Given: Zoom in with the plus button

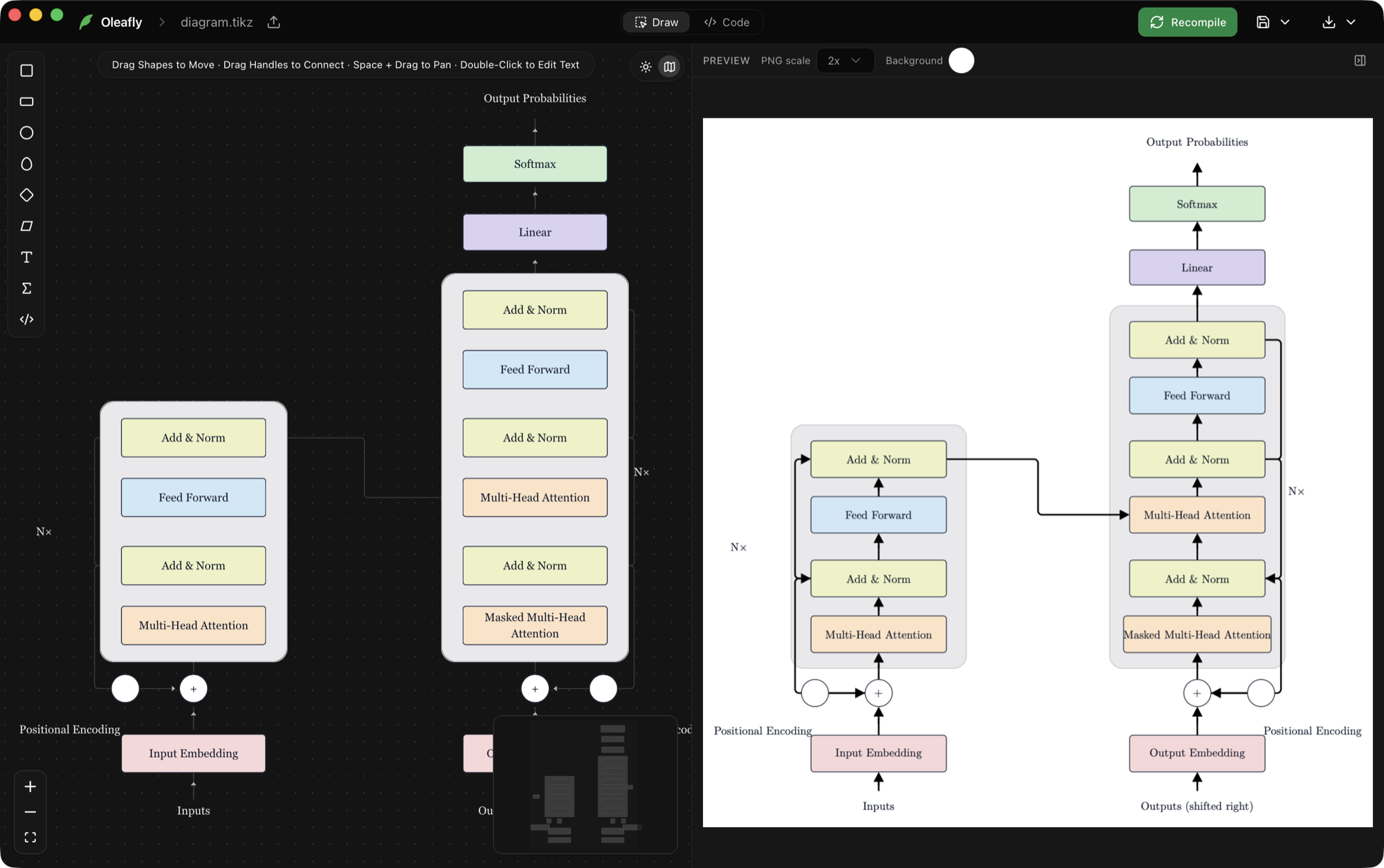Looking at the screenshot, I should 30,786.
